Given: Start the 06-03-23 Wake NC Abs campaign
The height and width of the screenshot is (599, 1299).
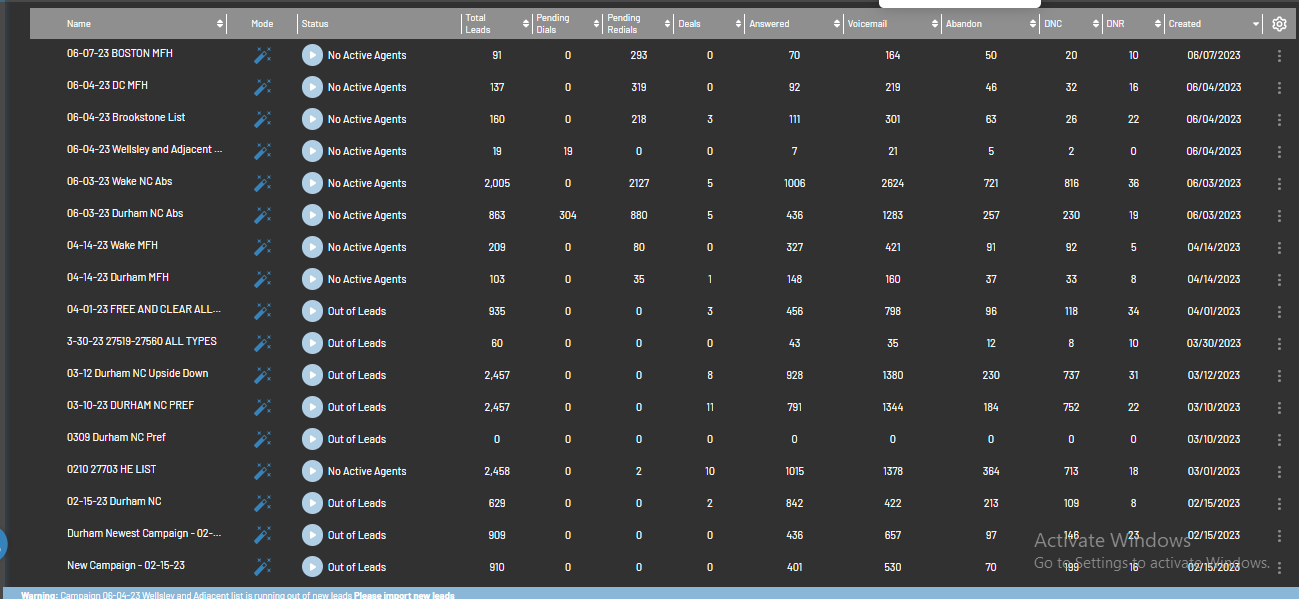Looking at the screenshot, I should click(x=312, y=183).
